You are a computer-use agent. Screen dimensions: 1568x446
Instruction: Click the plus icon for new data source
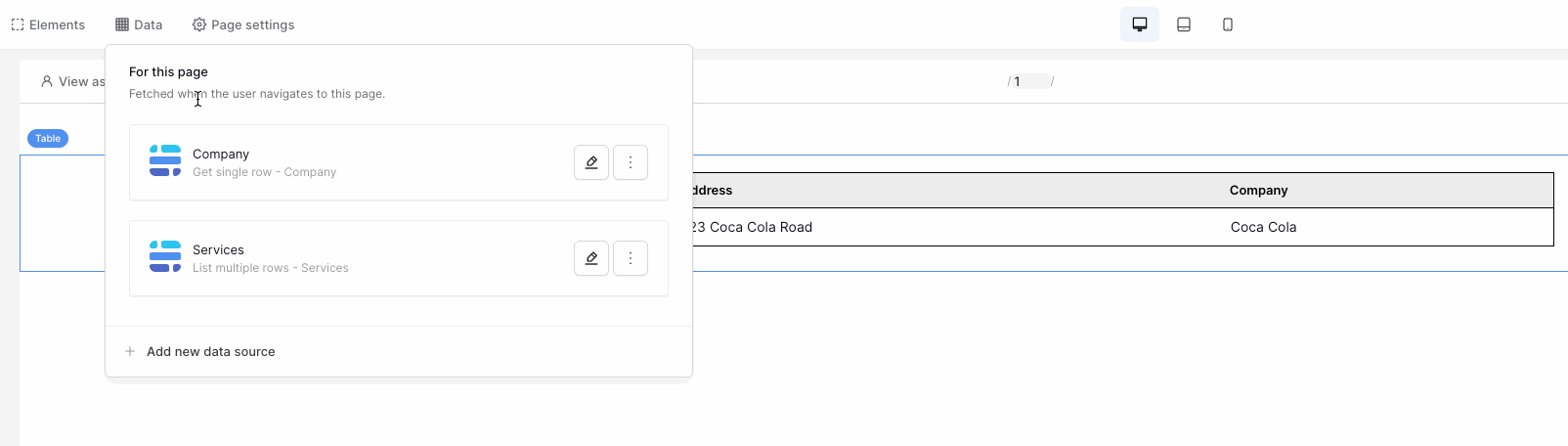[130, 351]
